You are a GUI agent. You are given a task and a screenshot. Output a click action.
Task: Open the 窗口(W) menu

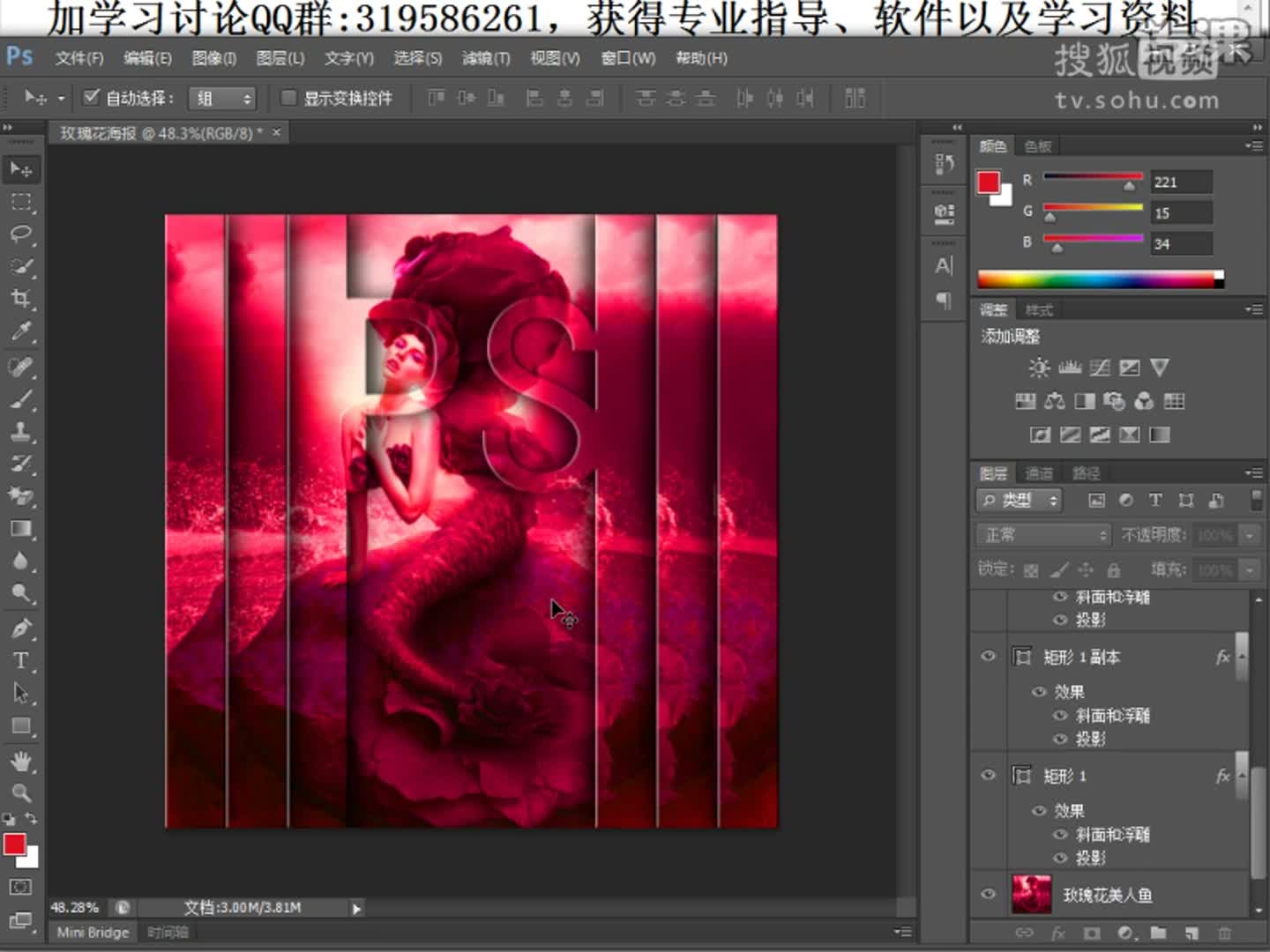pyautogui.click(x=628, y=58)
